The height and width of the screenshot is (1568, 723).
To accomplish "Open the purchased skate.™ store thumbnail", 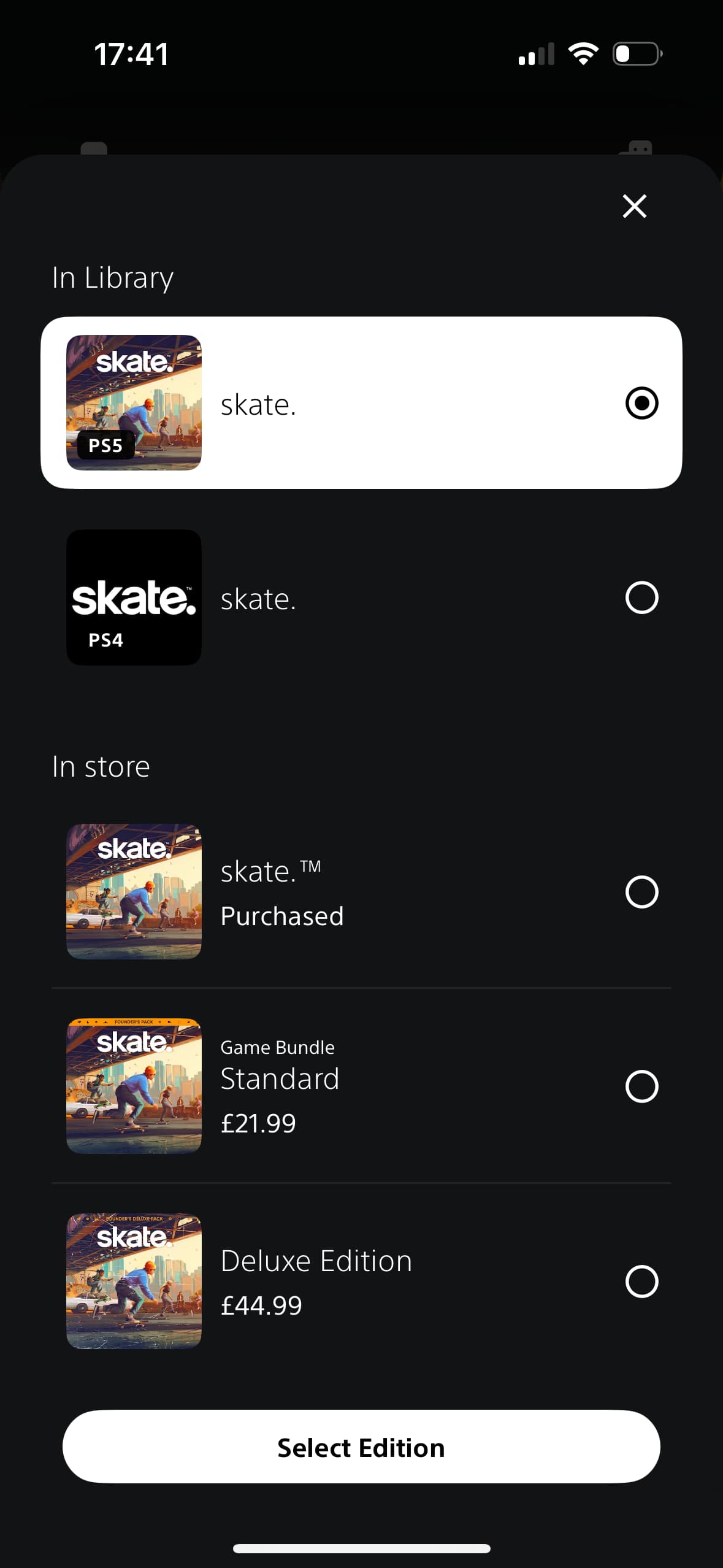I will point(134,891).
